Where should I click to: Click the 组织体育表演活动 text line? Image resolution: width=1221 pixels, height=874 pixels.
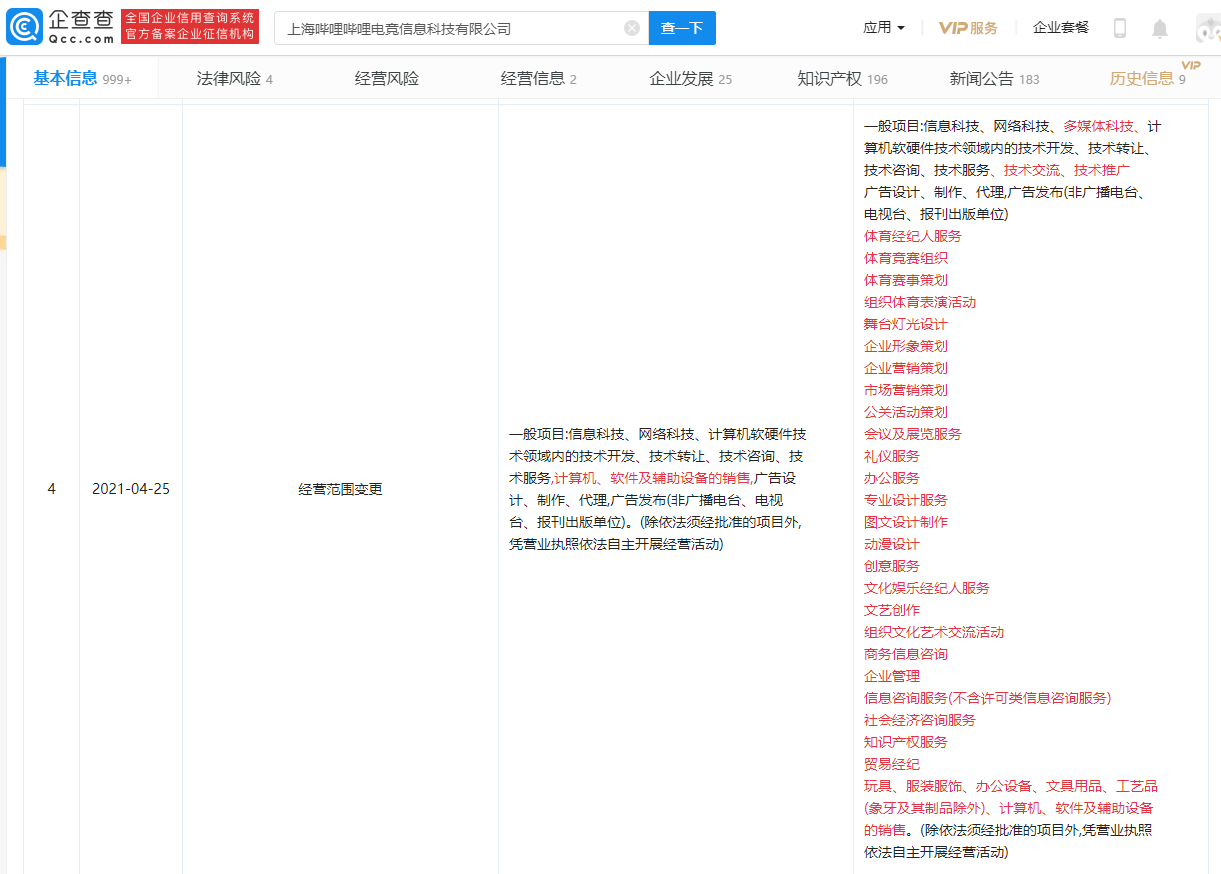coord(920,302)
